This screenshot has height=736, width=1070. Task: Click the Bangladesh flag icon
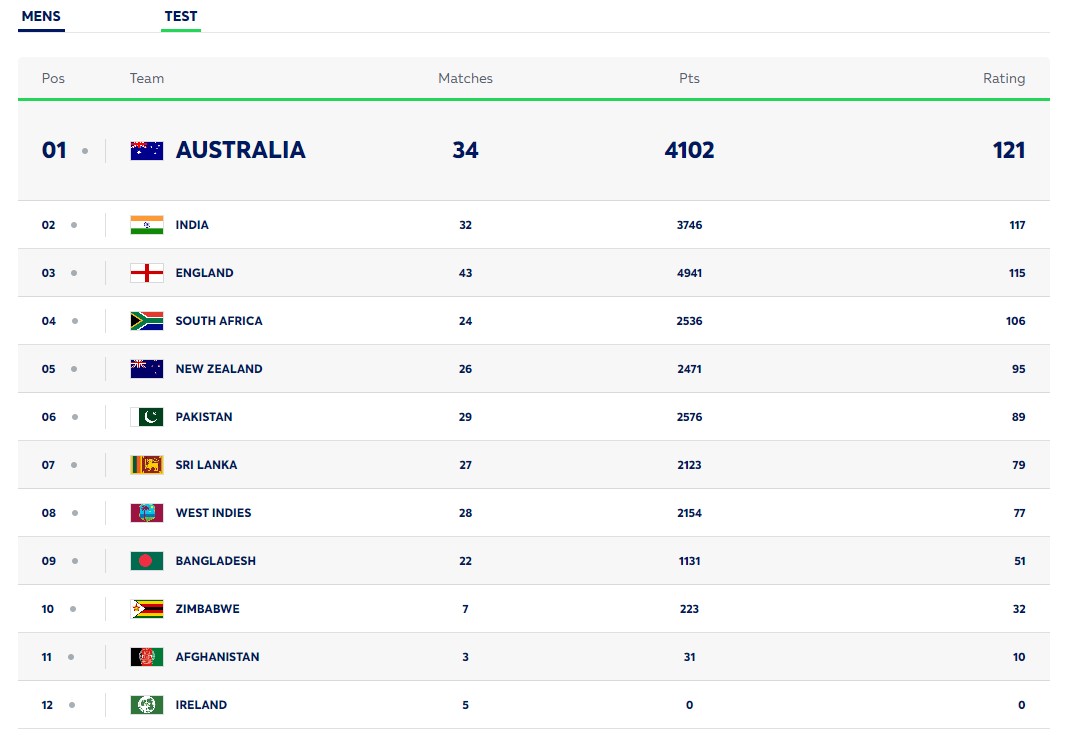click(147, 561)
